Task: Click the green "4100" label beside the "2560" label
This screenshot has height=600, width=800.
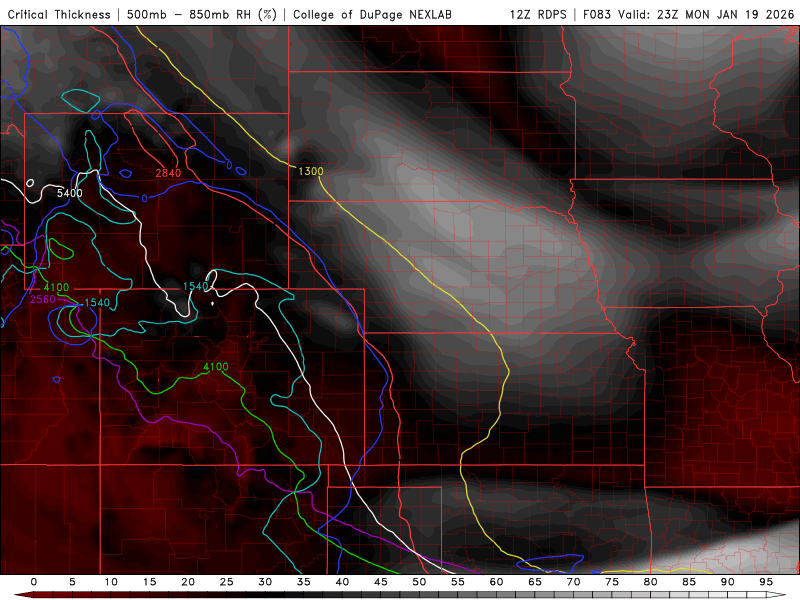Action: pyautogui.click(x=56, y=287)
